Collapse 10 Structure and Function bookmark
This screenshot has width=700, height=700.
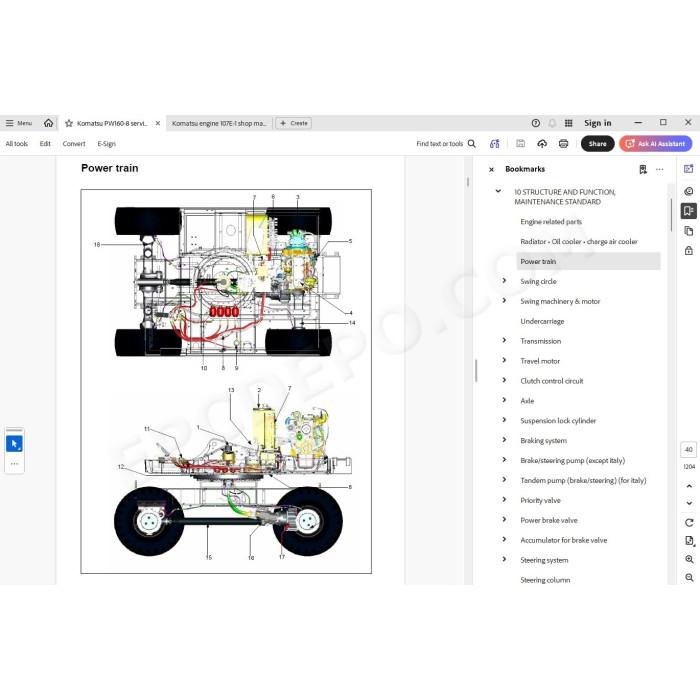click(x=498, y=191)
